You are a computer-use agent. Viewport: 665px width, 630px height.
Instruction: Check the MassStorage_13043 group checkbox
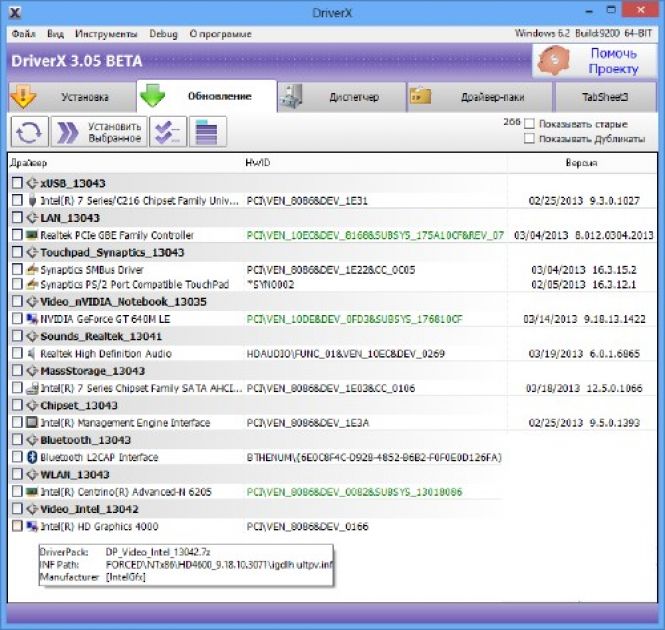pos(17,370)
